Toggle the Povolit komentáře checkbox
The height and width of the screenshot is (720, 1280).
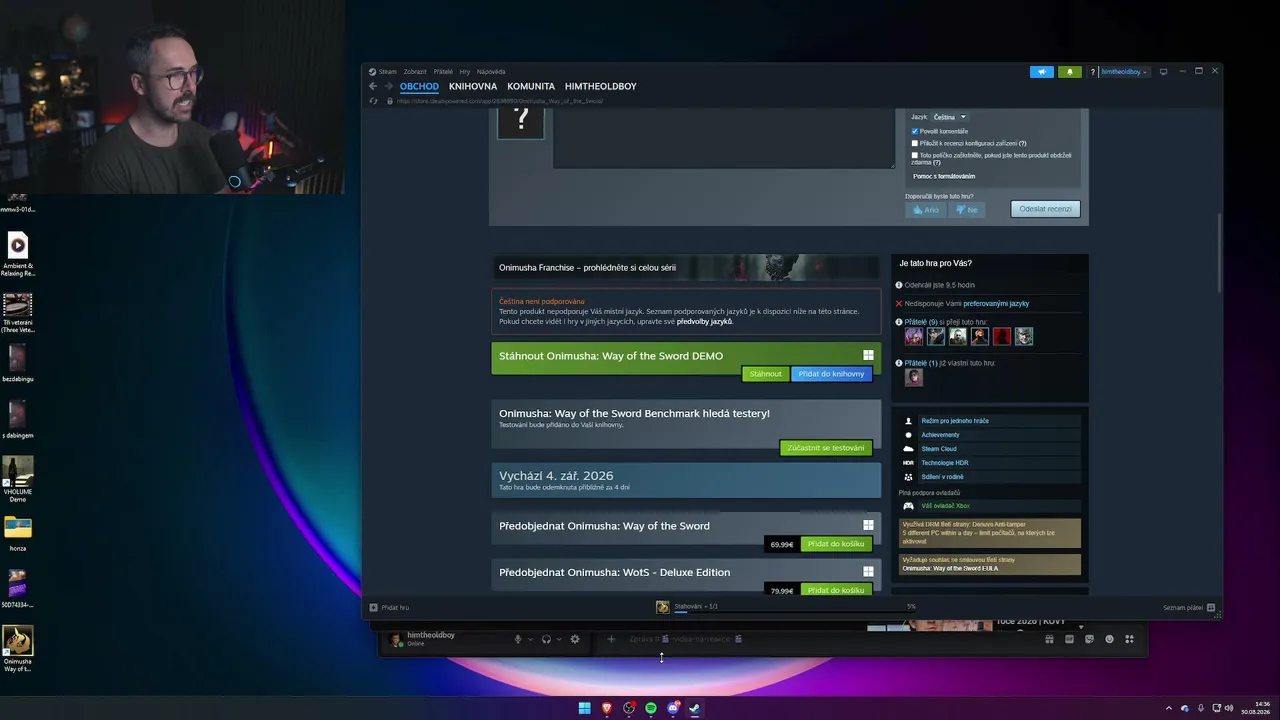pos(915,131)
